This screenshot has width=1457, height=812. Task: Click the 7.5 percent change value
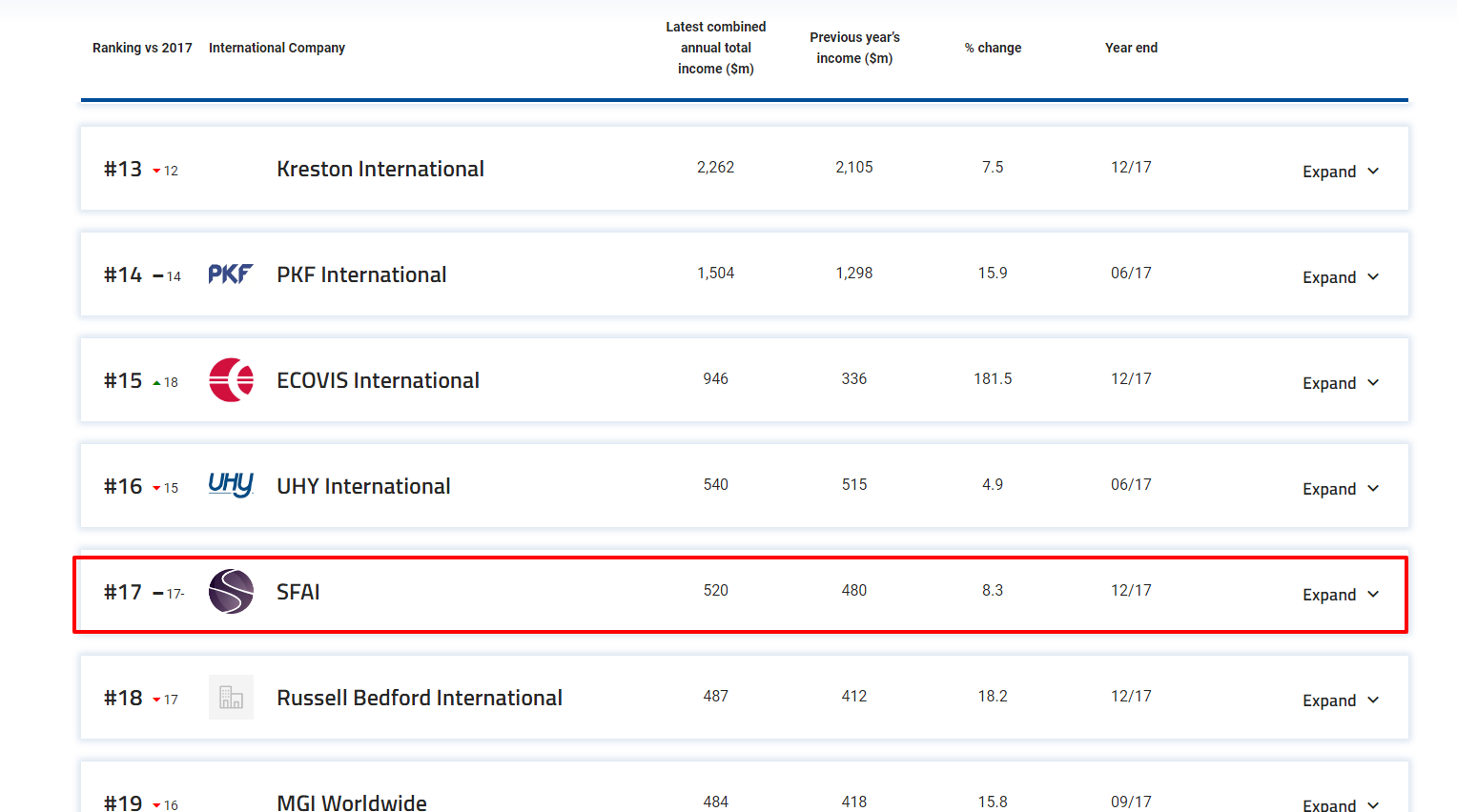coord(993,168)
